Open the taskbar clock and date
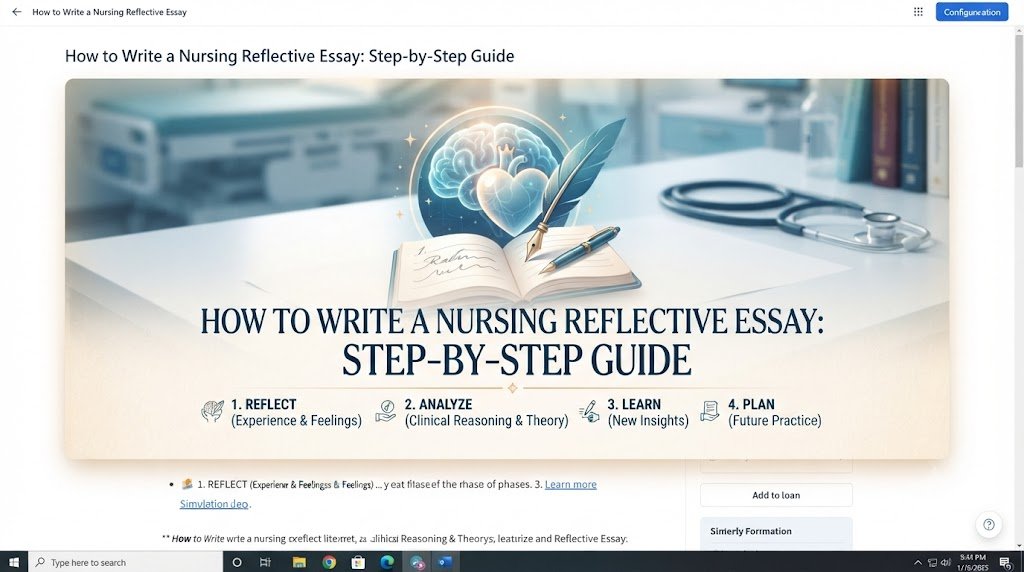Image resolution: width=1024 pixels, height=572 pixels. [972, 562]
